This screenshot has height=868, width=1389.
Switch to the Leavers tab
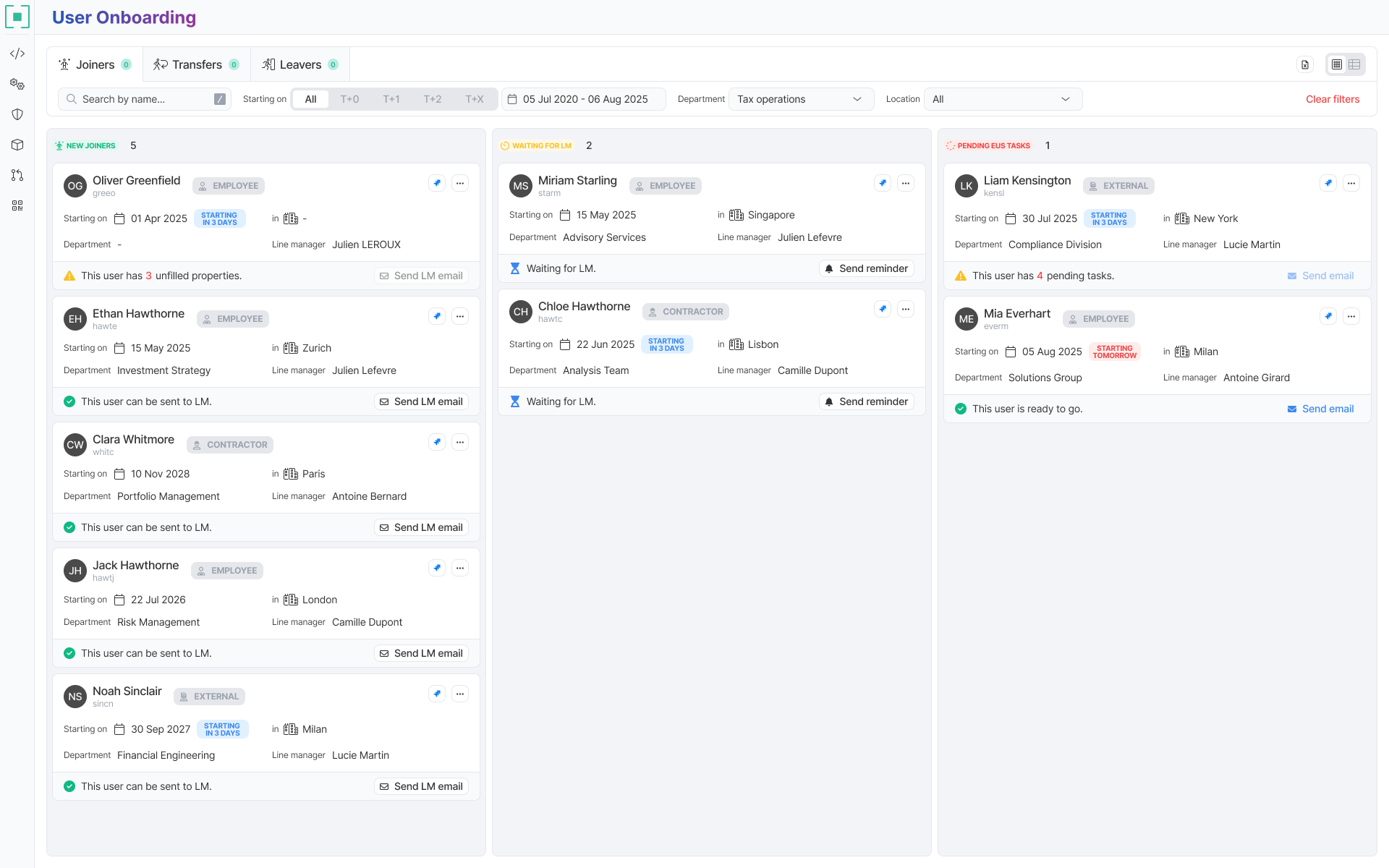pos(300,64)
